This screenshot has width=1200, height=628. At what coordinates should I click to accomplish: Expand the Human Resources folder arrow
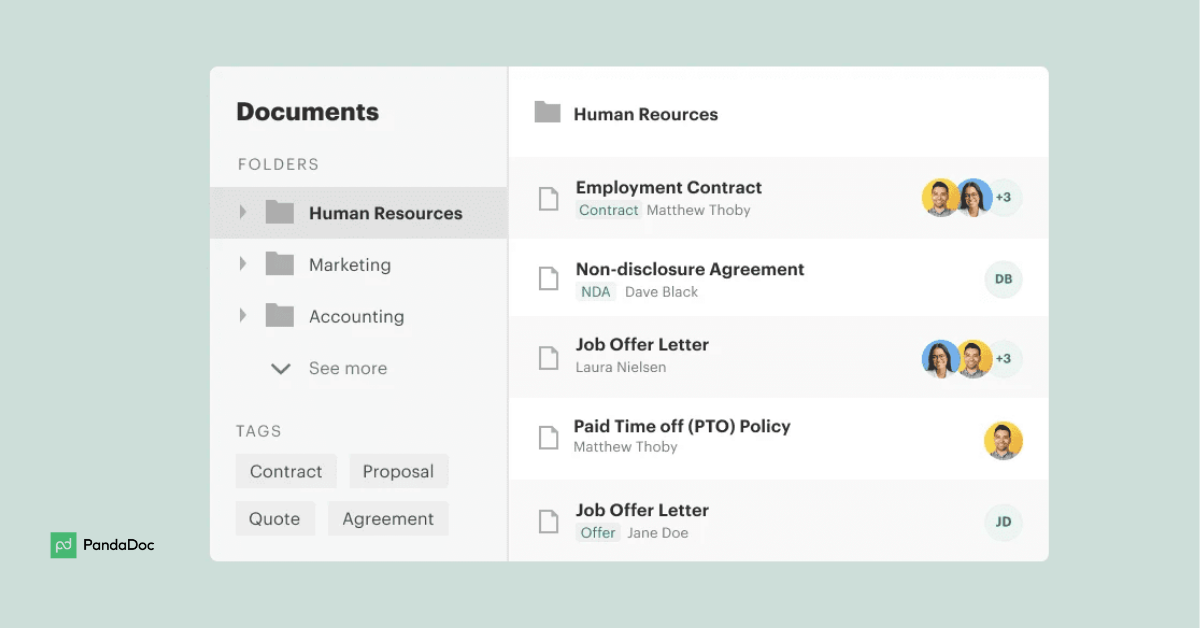pos(242,213)
